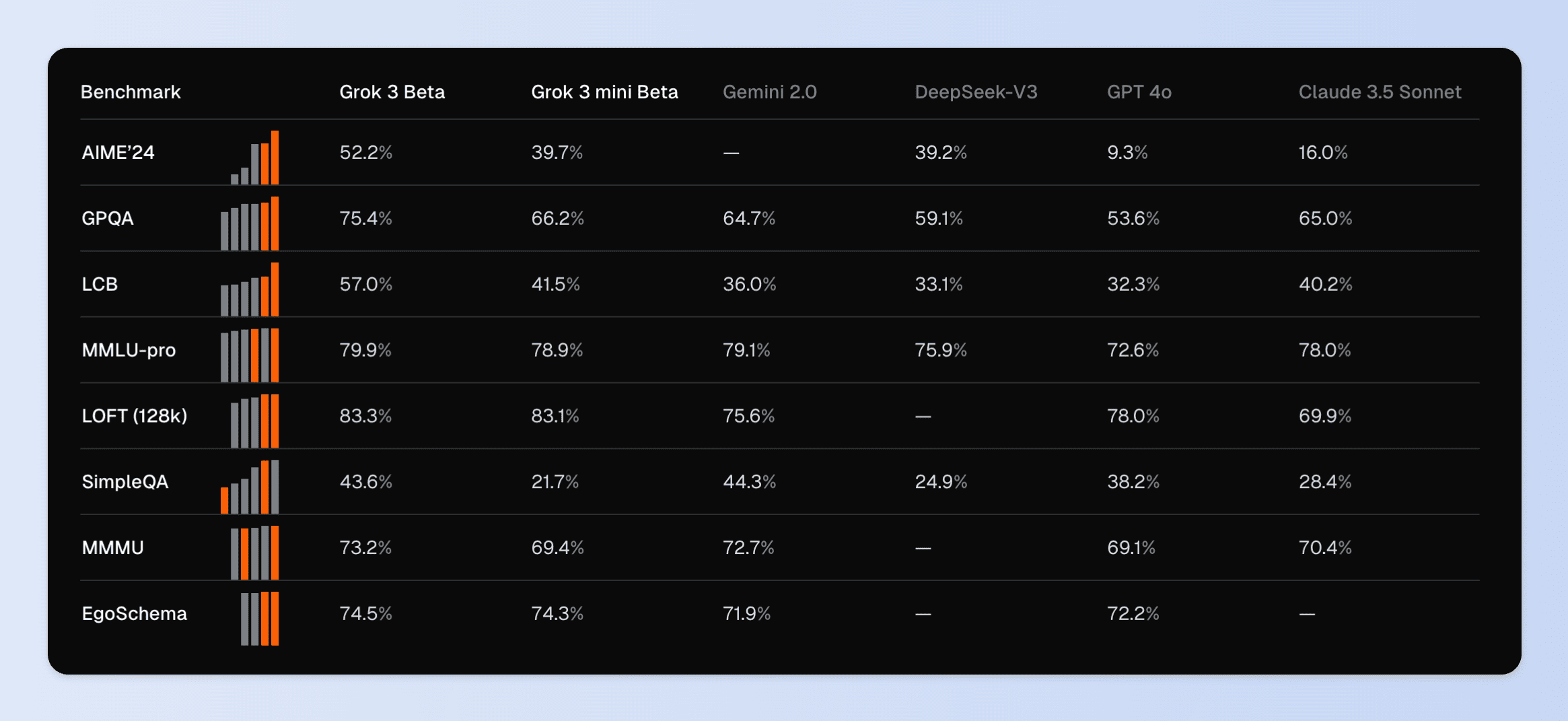Click the 52.2% Grok 3 Beta score
Image resolution: width=1568 pixels, height=721 pixels.
365,153
